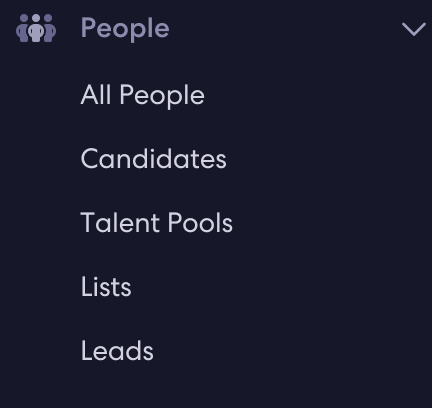Screen dimensions: 432x408
Task: Collapse the People section chevron
Action: (414, 29)
